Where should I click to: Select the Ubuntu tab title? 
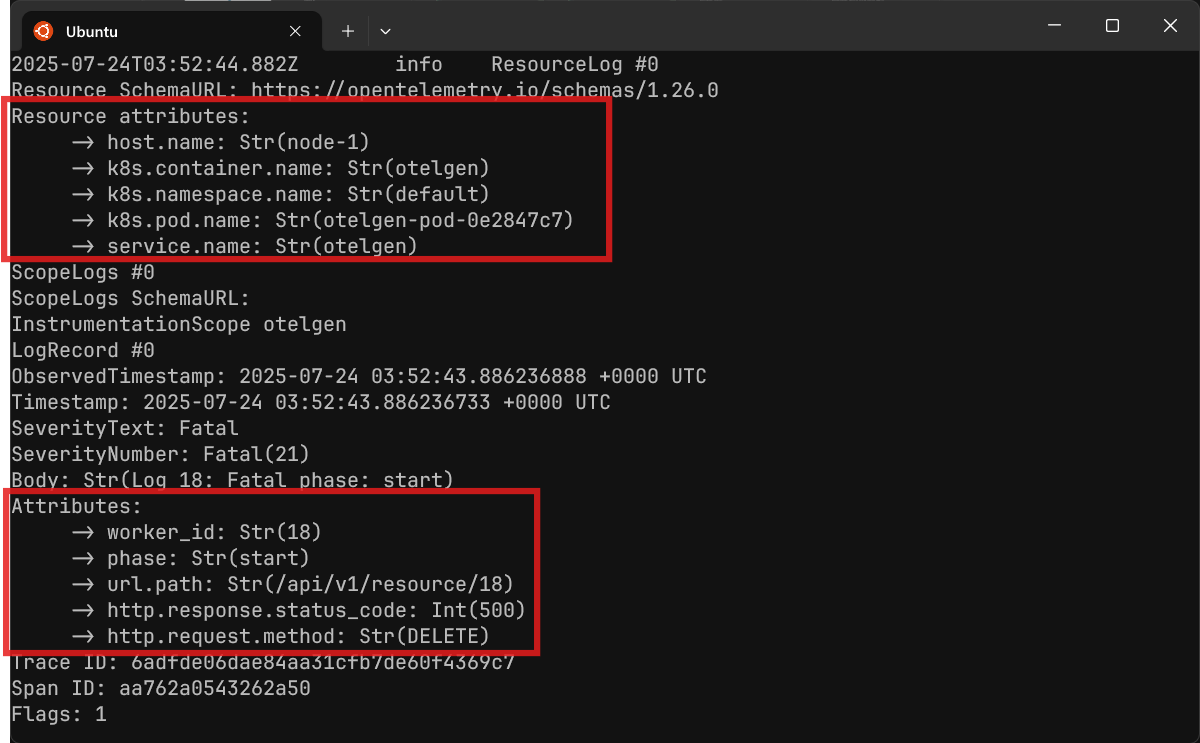click(92, 31)
